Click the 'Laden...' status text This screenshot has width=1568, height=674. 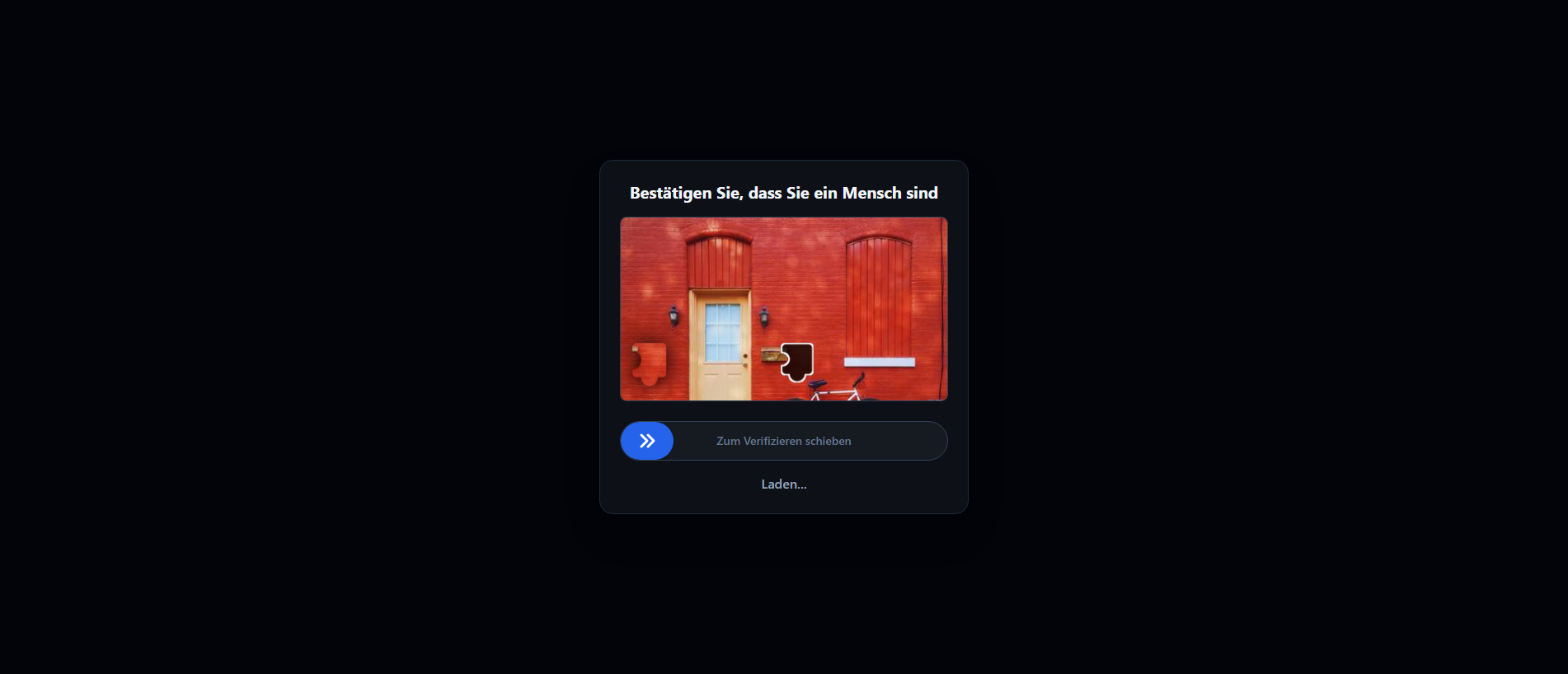click(x=784, y=484)
